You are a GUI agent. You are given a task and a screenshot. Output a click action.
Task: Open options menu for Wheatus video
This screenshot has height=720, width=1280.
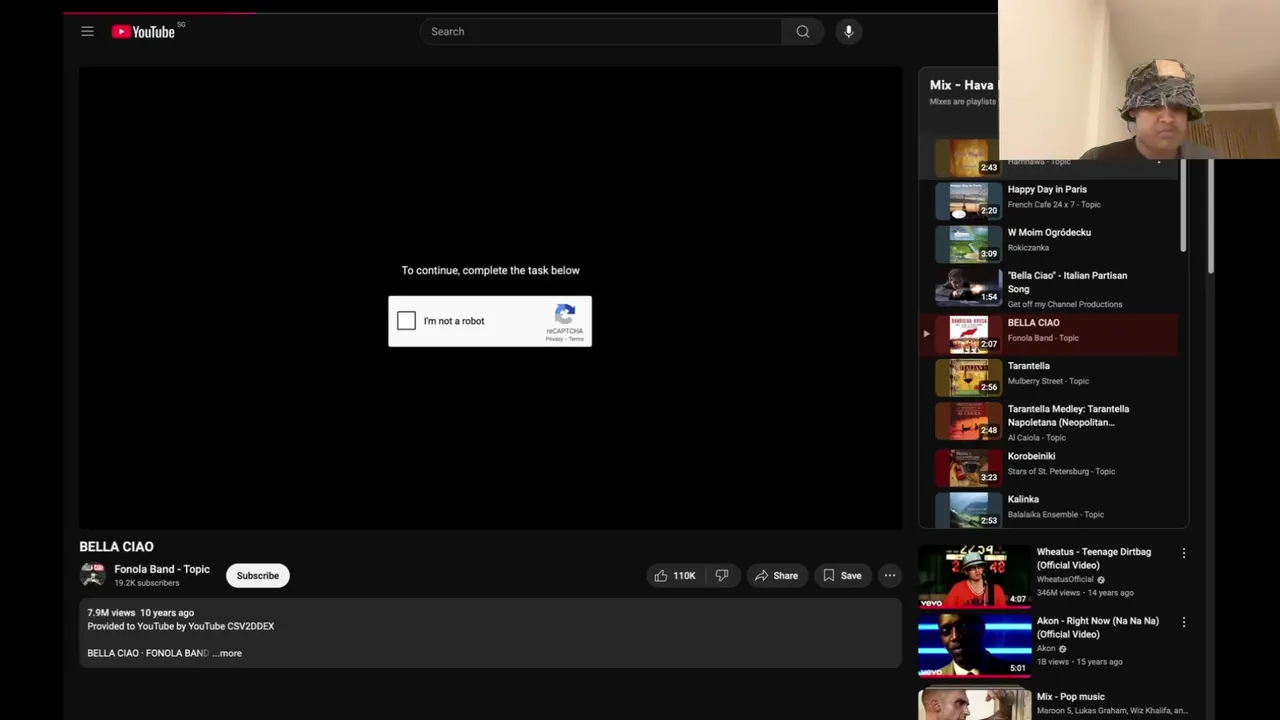click(1184, 553)
